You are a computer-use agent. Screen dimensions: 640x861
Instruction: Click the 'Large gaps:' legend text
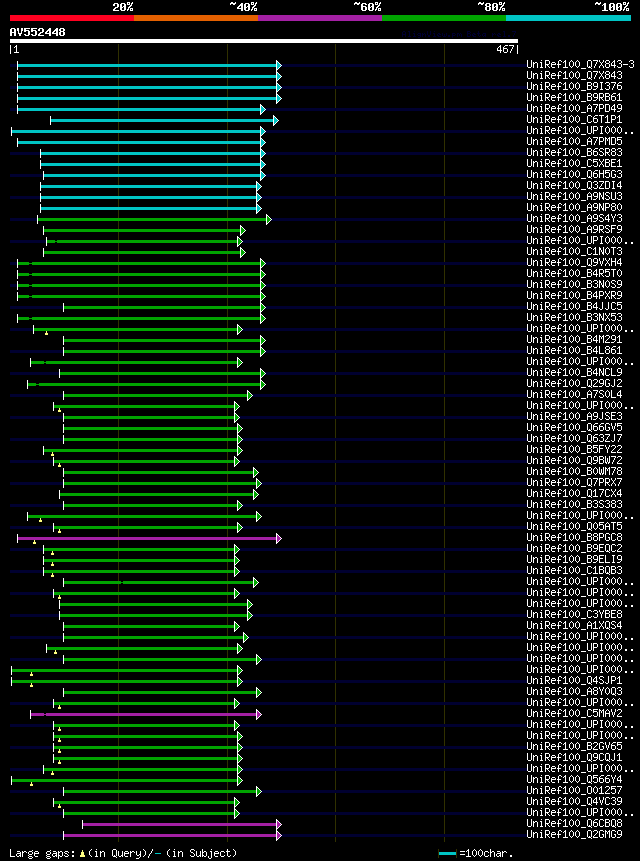(x=42, y=853)
